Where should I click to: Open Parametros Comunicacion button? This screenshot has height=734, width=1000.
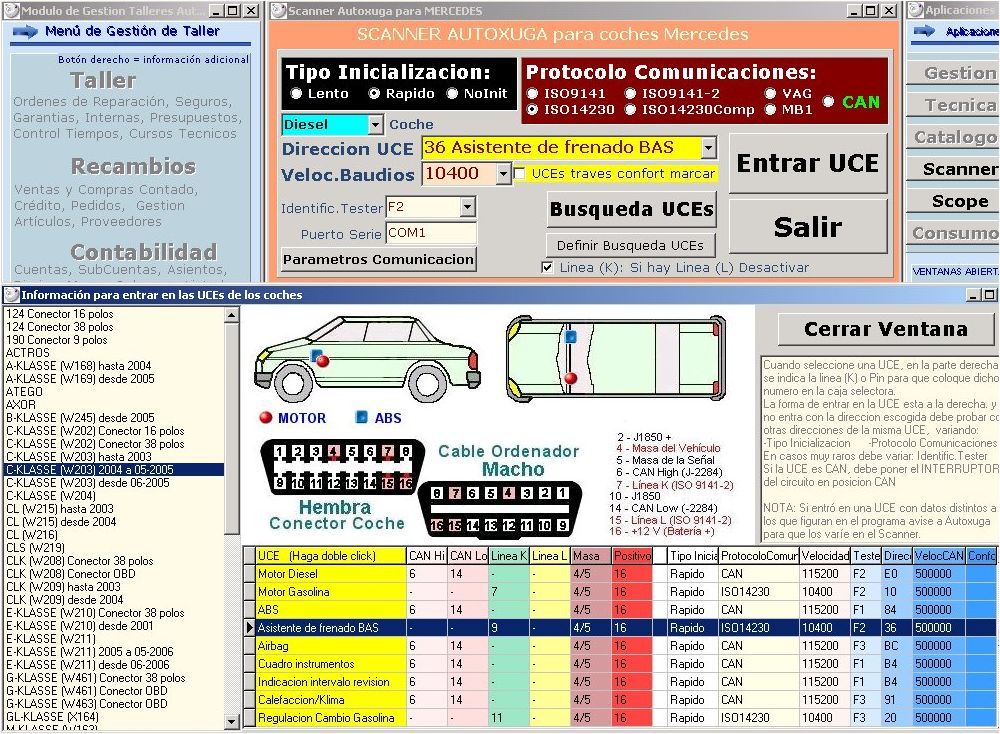[x=379, y=260]
